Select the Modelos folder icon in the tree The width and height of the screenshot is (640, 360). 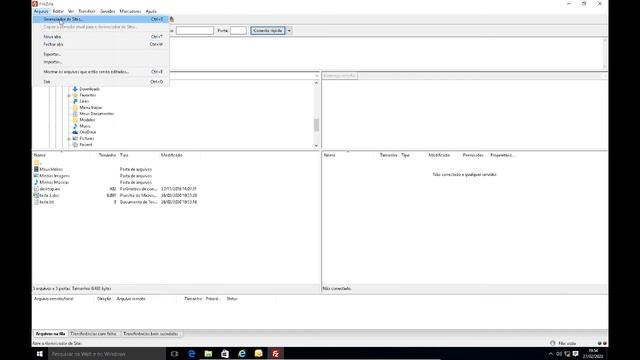click(75, 120)
